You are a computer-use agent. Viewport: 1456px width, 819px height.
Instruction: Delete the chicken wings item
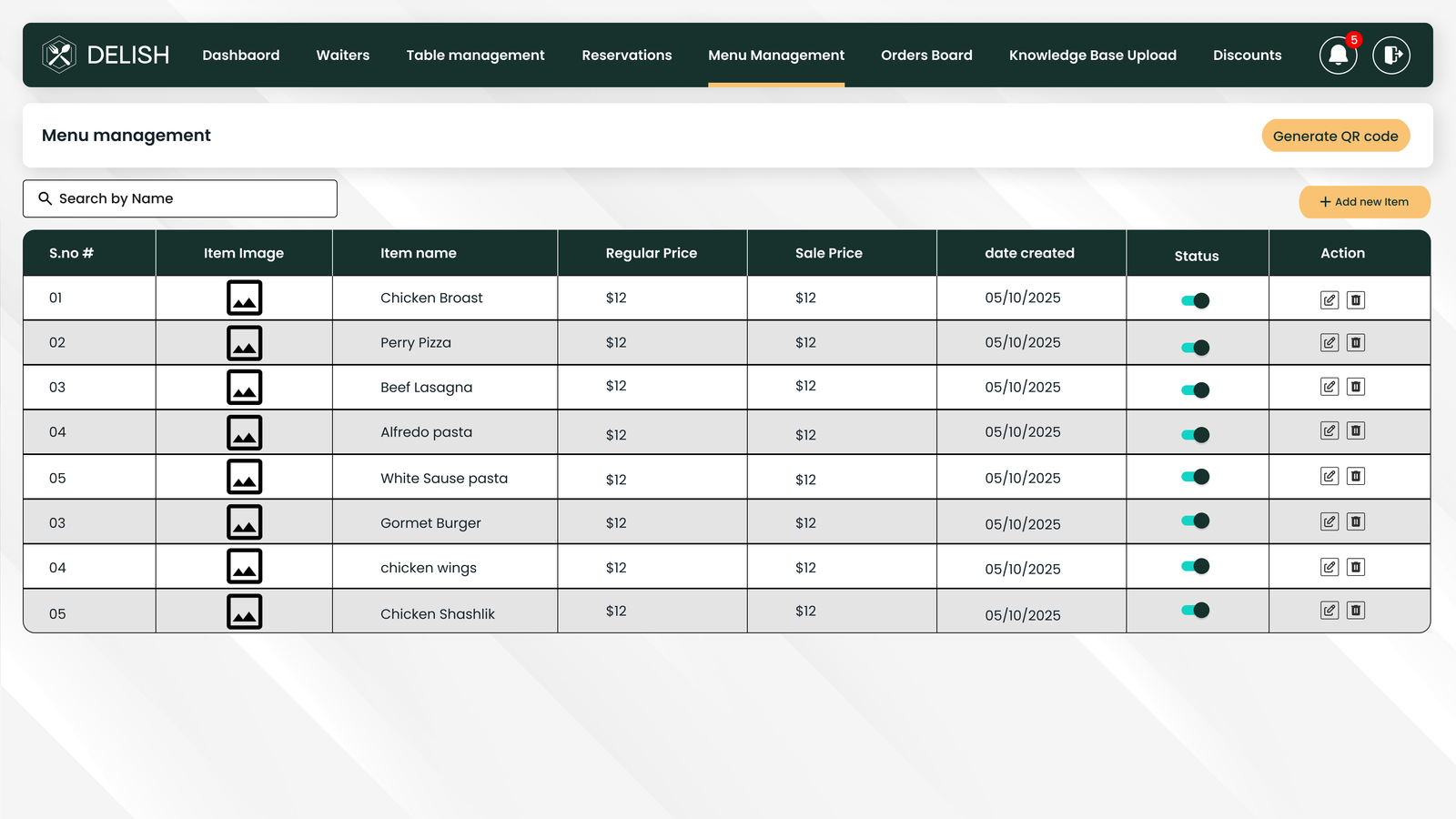(x=1356, y=567)
